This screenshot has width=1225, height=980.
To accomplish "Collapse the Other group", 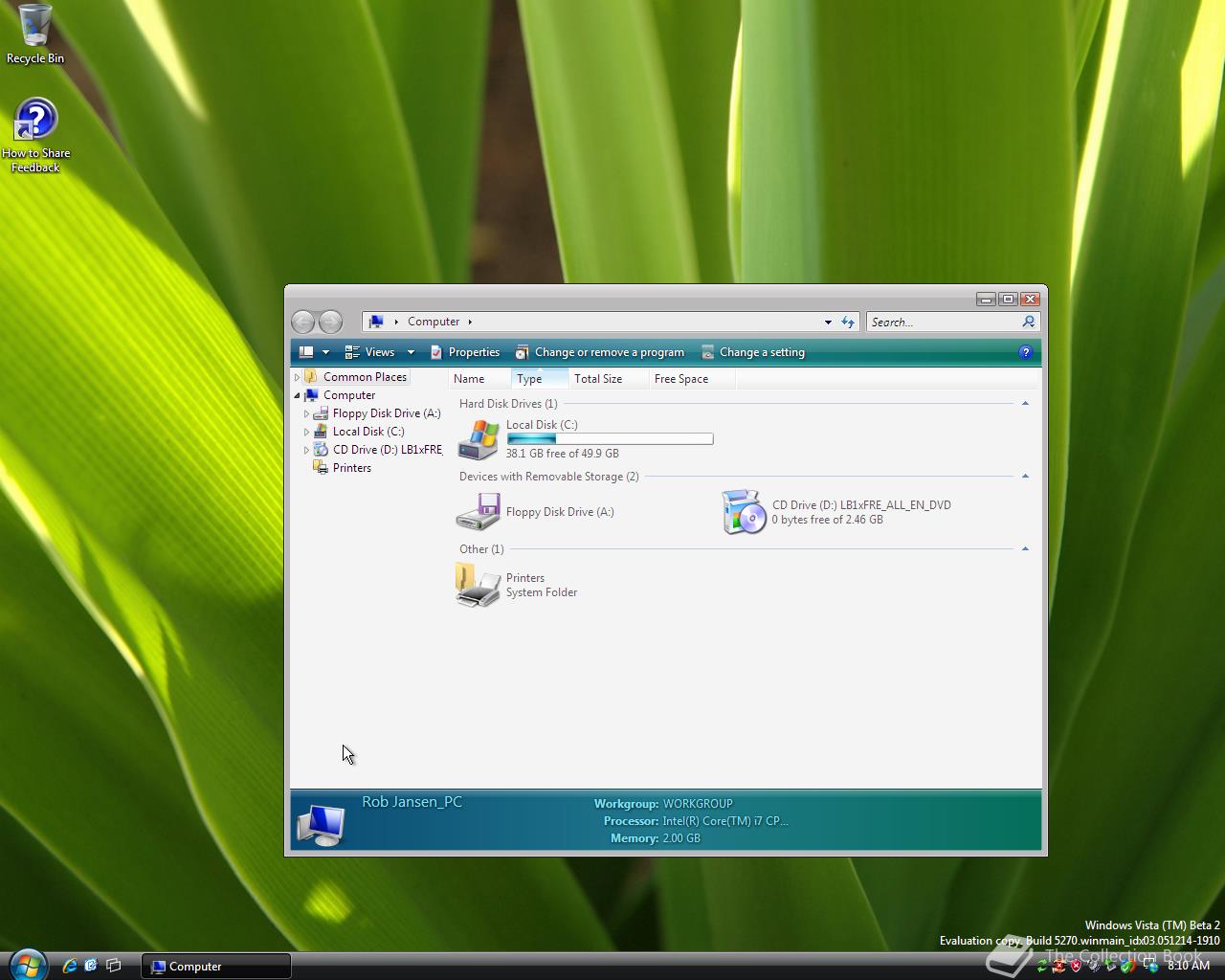I will (x=1025, y=549).
